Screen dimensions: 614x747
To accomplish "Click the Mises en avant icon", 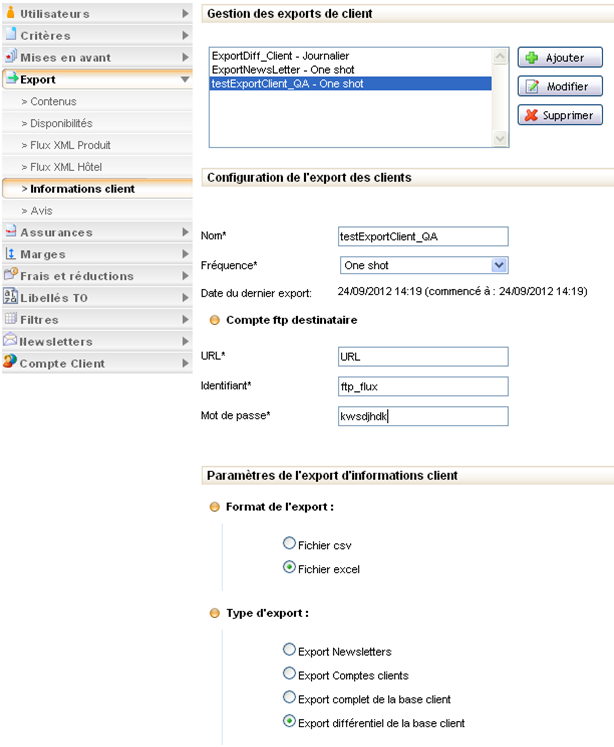I will [11, 57].
